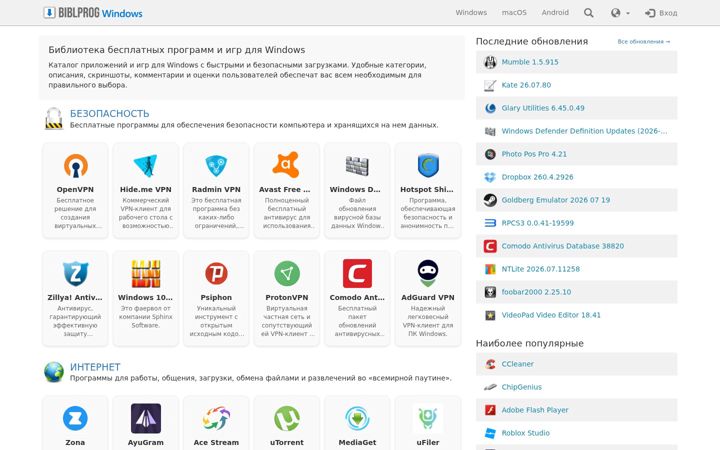Open the OpenVPN app icon

pyautogui.click(x=75, y=165)
